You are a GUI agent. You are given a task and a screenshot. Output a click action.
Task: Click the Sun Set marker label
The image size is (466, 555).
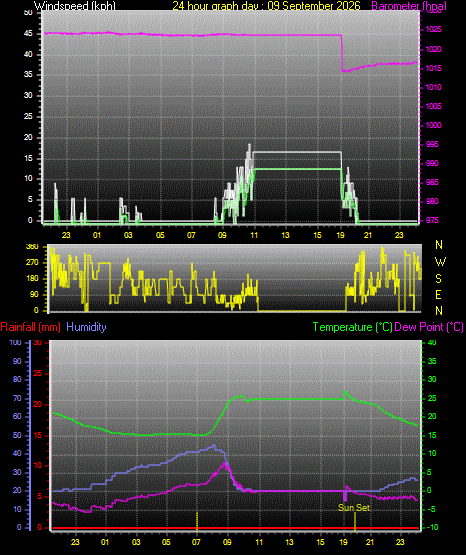point(354,508)
